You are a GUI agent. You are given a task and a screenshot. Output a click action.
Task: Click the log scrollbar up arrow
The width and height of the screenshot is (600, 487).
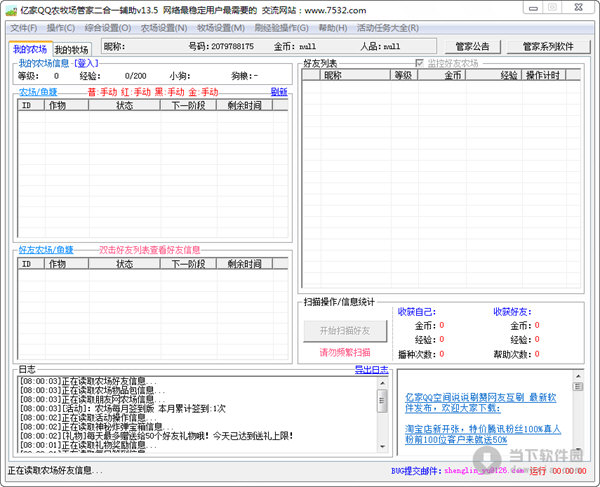point(382,383)
